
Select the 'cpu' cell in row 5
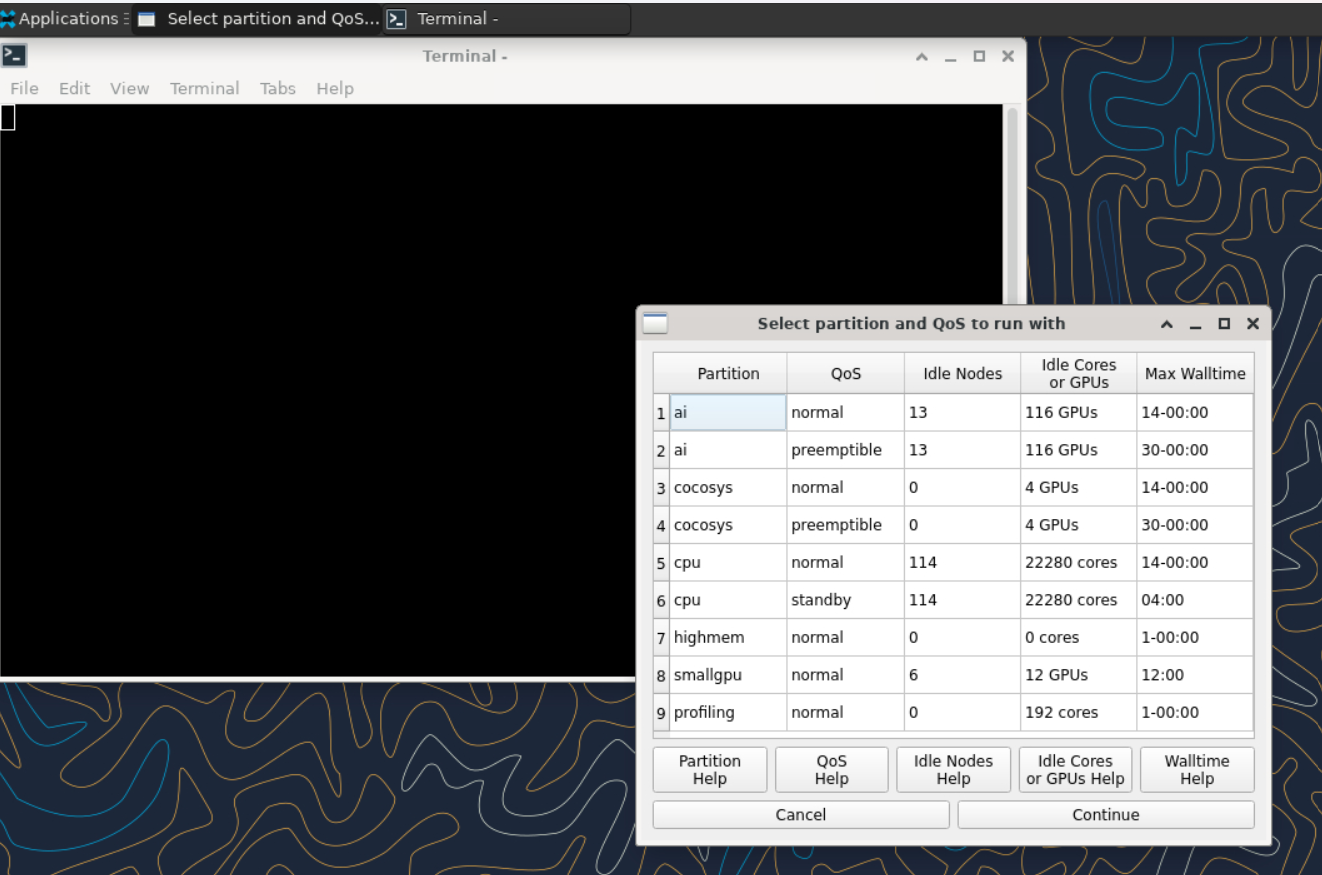(x=728, y=562)
